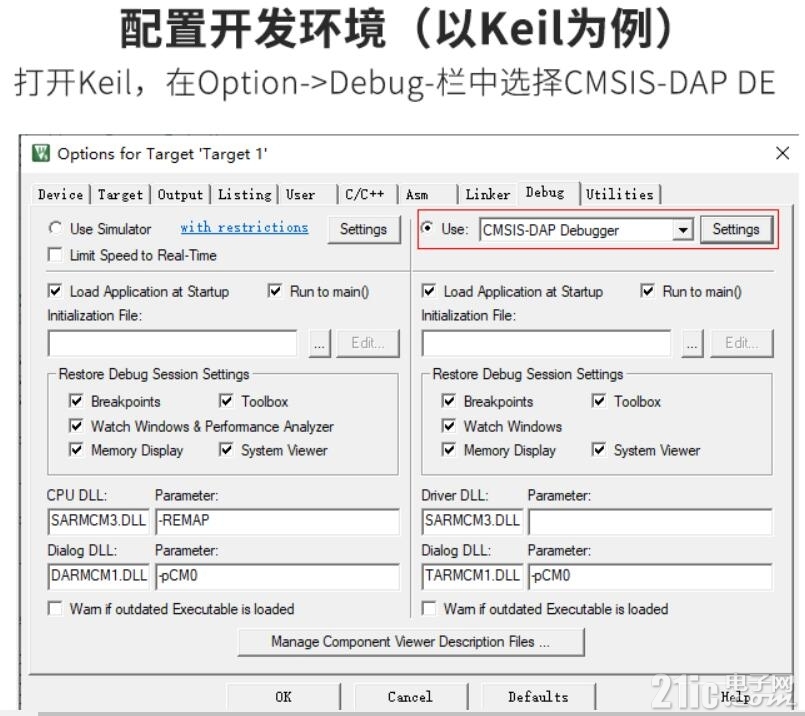
Task: Open the Listing tab
Action: click(x=244, y=195)
